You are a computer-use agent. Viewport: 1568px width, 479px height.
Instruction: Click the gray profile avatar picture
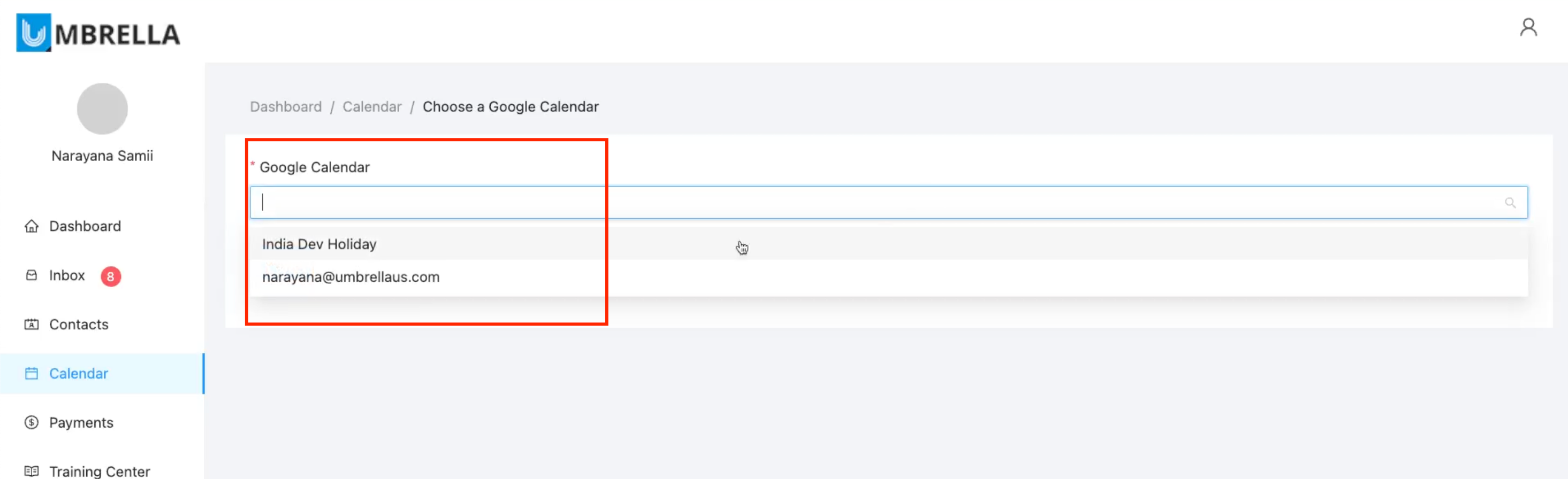click(102, 109)
